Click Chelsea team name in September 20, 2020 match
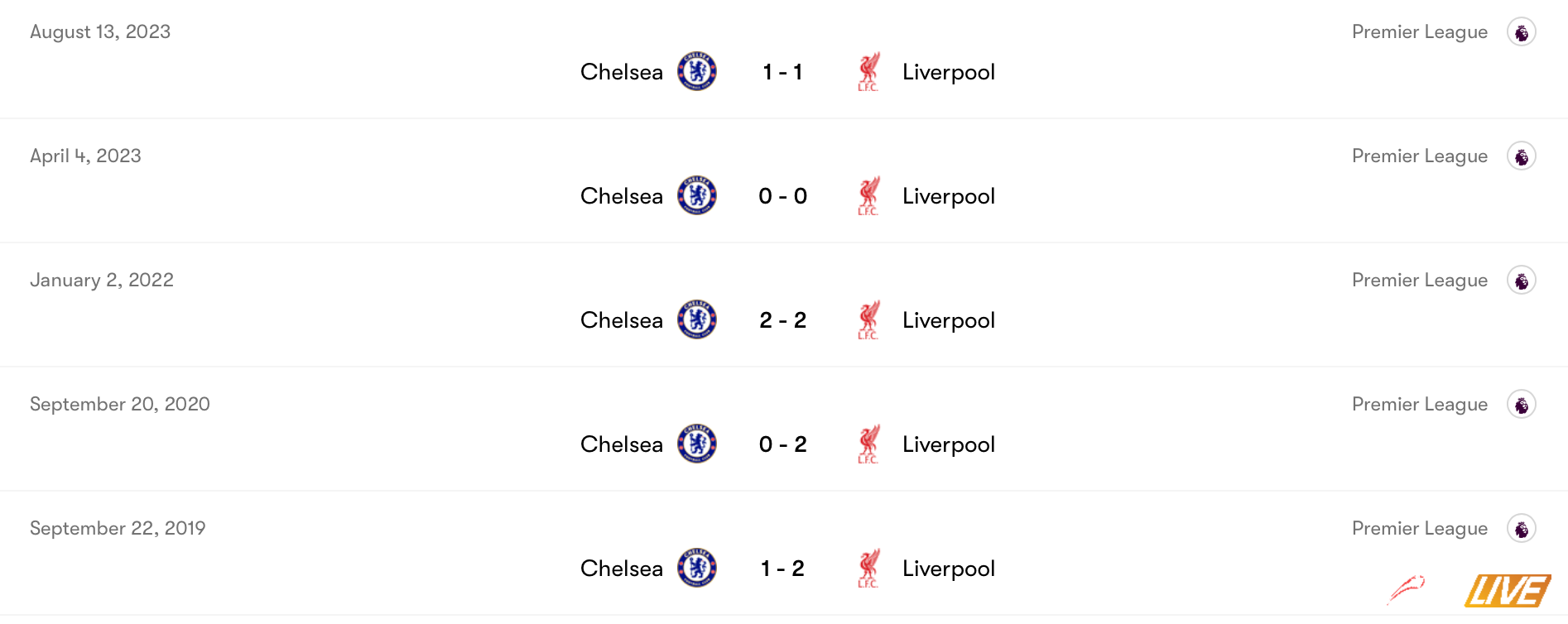Screen dimensions: 1568x624 pos(622,444)
